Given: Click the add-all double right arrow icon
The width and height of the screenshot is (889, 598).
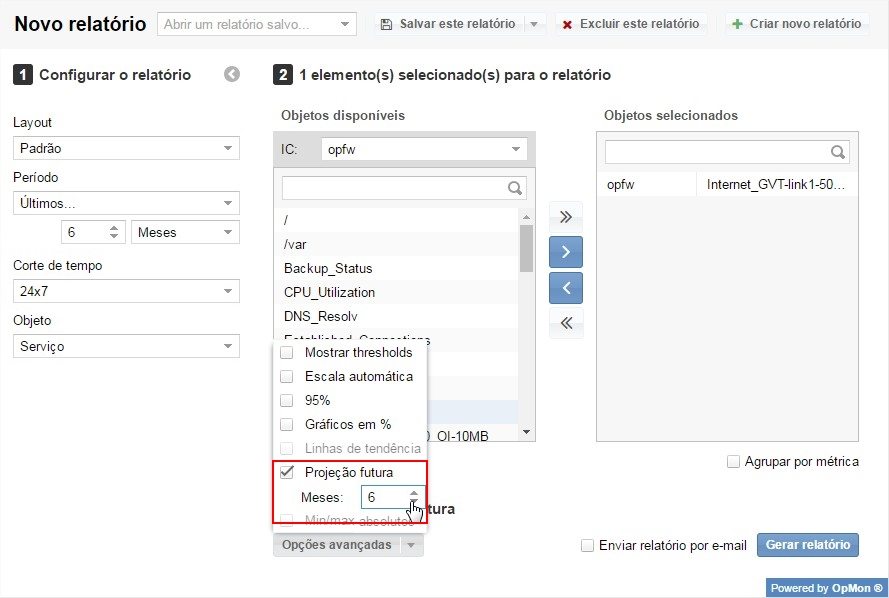Looking at the screenshot, I should click(566, 217).
